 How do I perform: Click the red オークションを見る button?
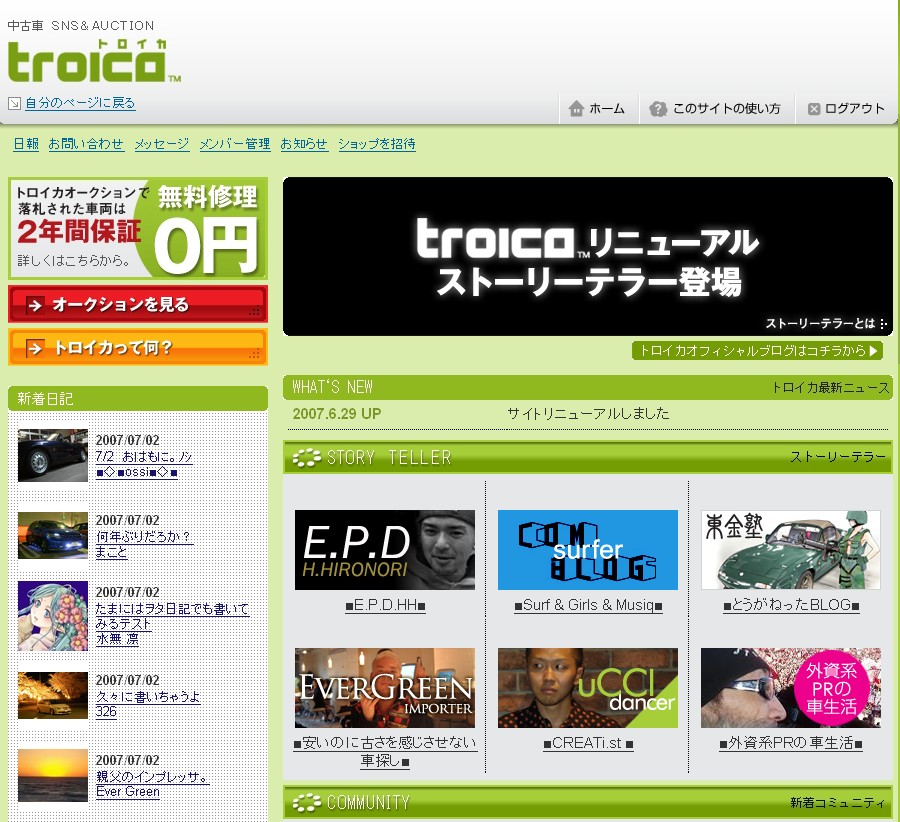(x=138, y=304)
